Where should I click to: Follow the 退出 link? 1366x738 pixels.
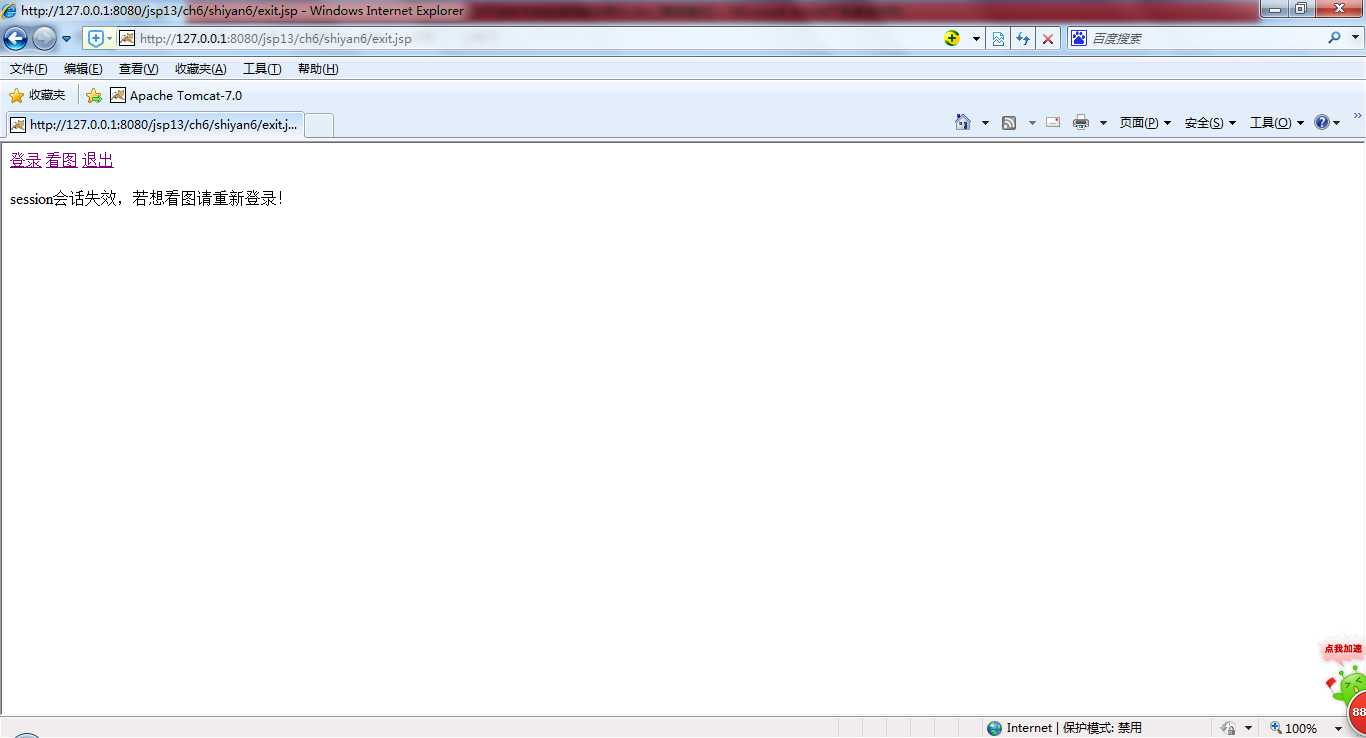98,160
